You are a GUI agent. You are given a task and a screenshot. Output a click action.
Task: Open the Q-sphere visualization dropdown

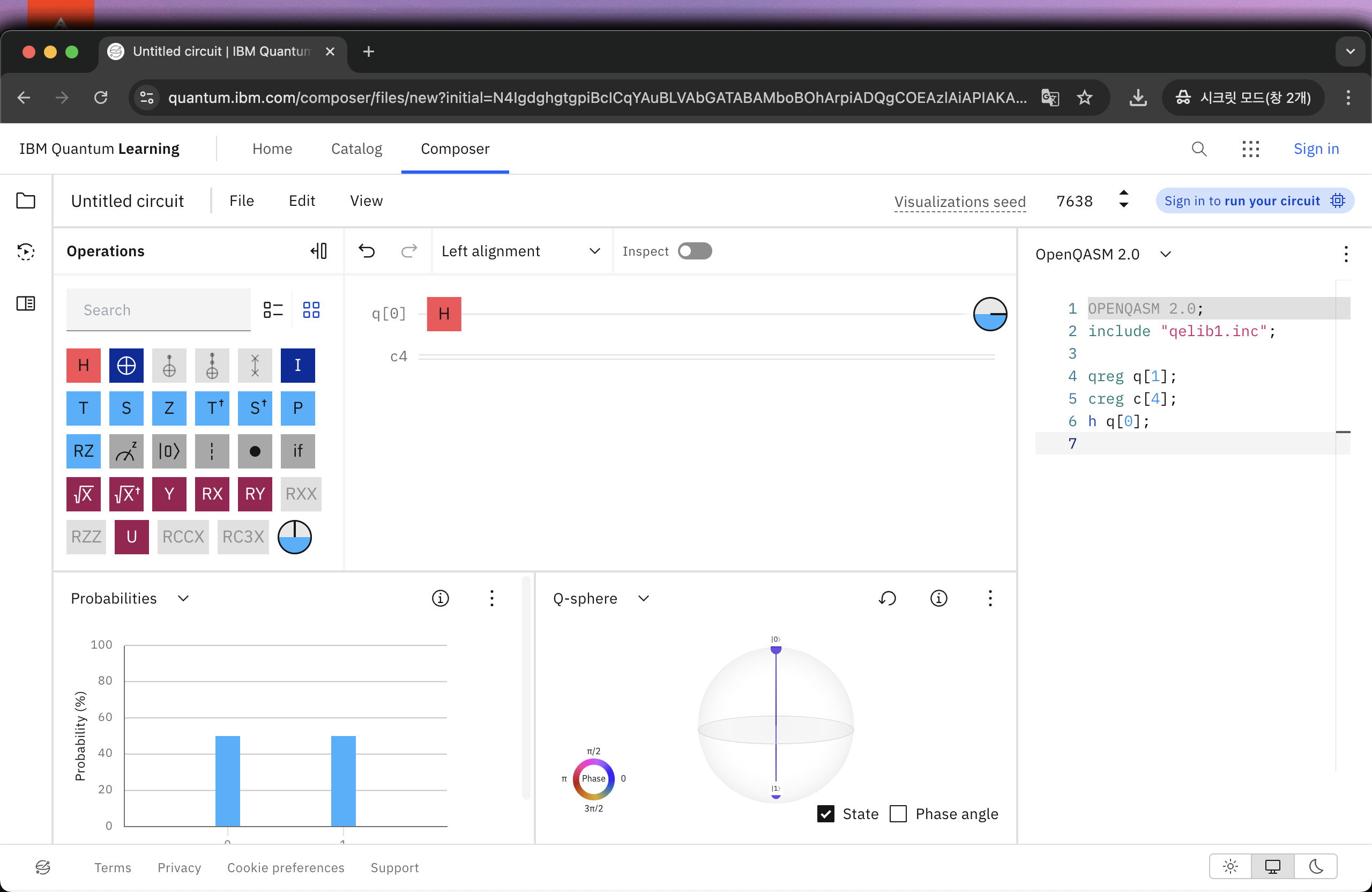601,599
